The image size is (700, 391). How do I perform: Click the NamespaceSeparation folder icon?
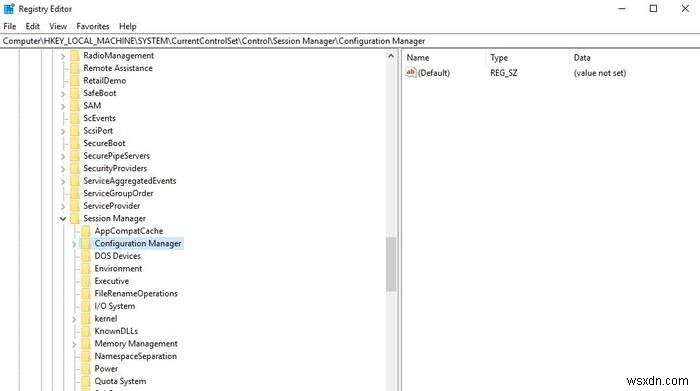click(x=86, y=356)
